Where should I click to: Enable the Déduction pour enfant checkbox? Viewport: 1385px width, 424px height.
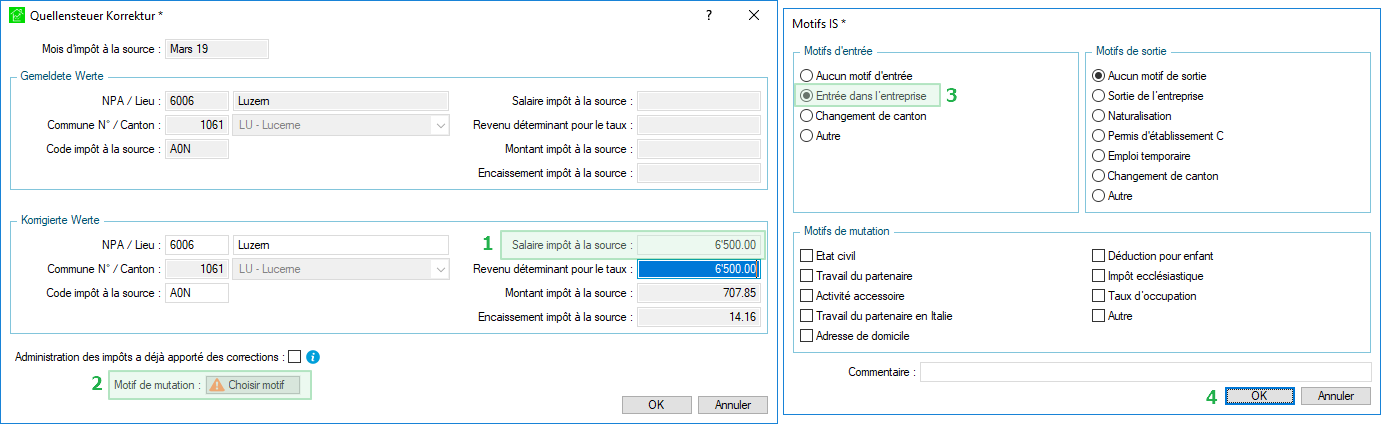coord(1099,256)
